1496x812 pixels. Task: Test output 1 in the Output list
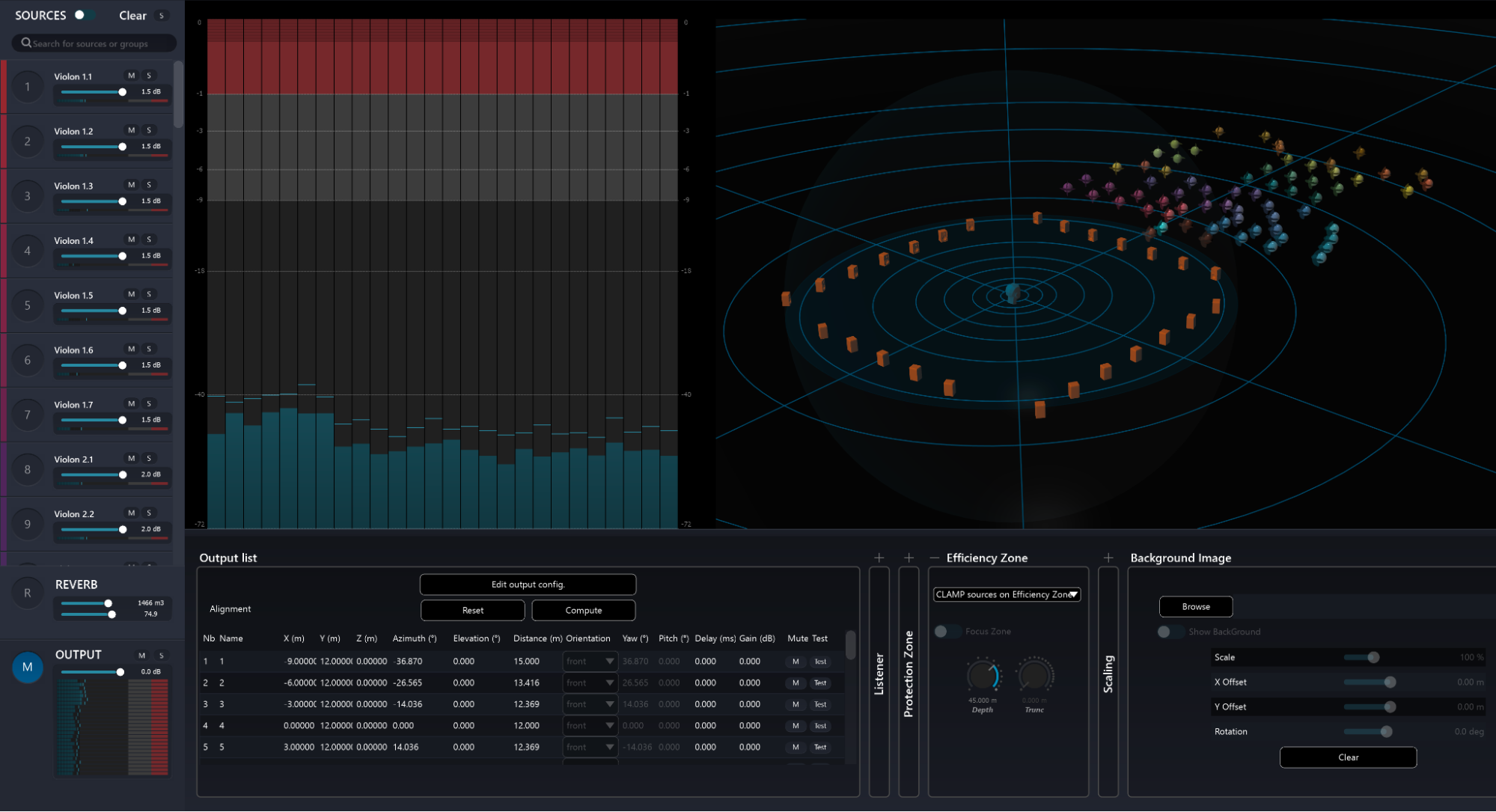pyautogui.click(x=820, y=662)
